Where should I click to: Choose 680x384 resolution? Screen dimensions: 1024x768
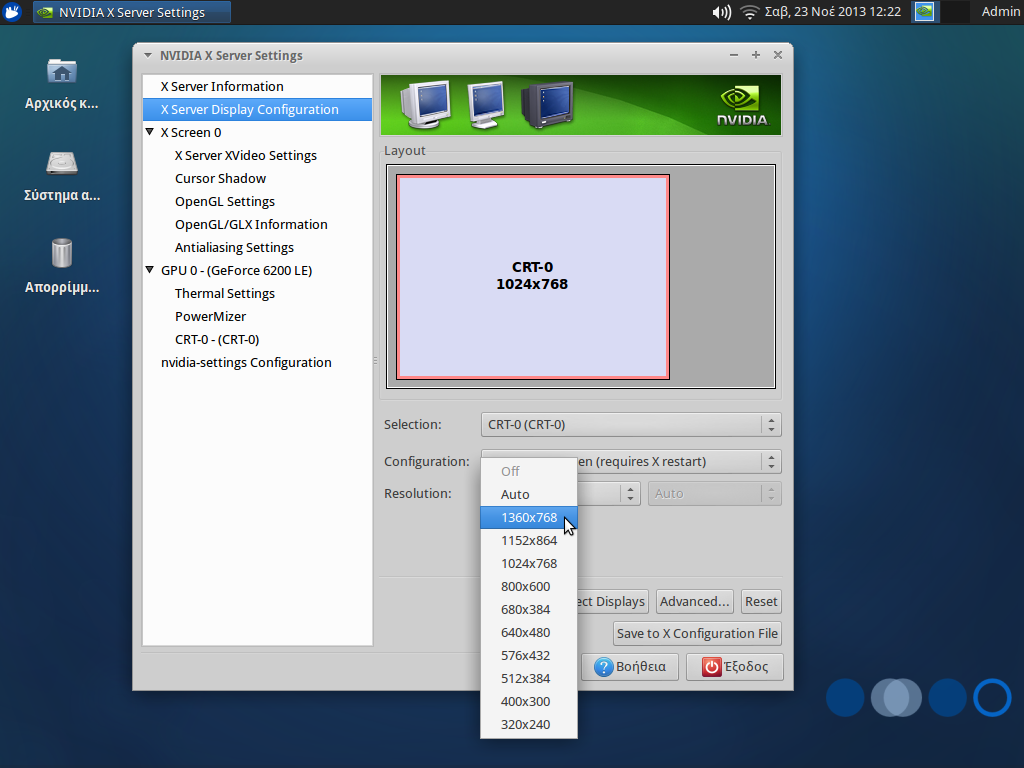(529, 609)
